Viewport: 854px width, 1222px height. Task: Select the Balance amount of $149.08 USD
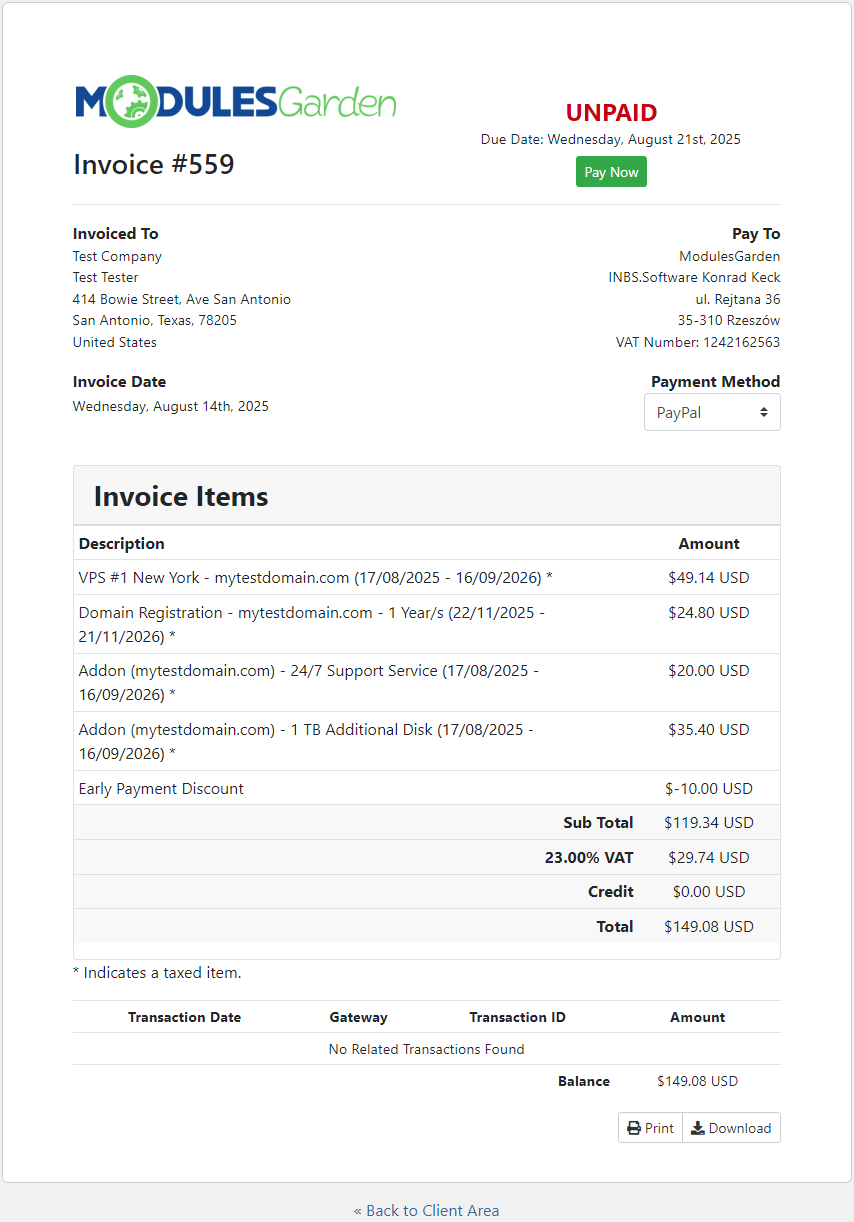pos(697,1081)
